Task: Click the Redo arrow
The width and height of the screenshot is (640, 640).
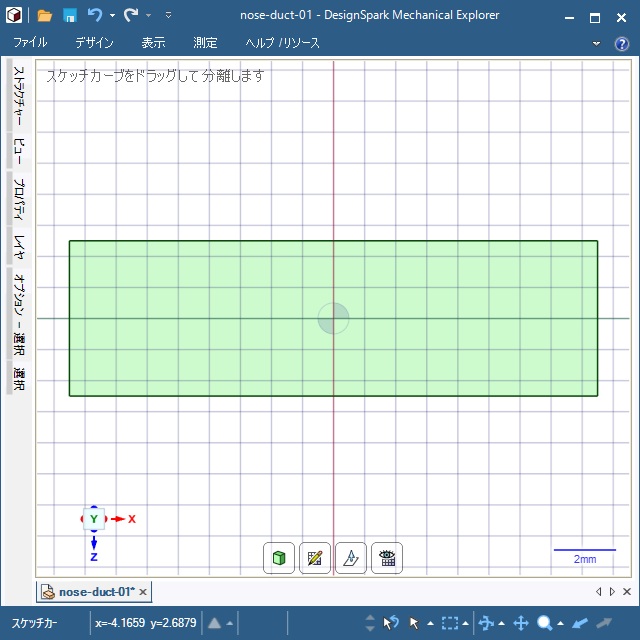Action: point(131,15)
